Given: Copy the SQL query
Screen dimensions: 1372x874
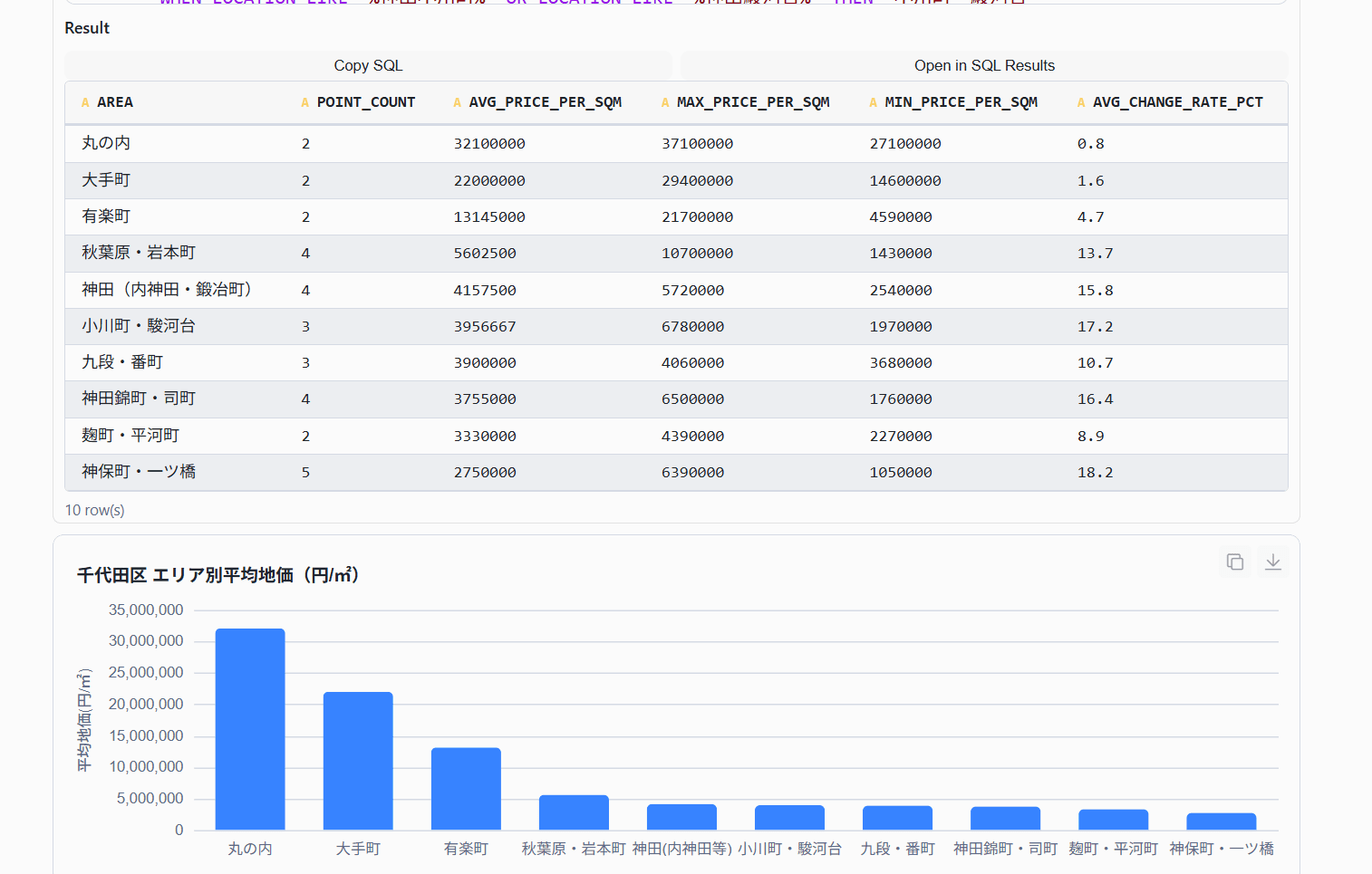Looking at the screenshot, I should [x=368, y=65].
